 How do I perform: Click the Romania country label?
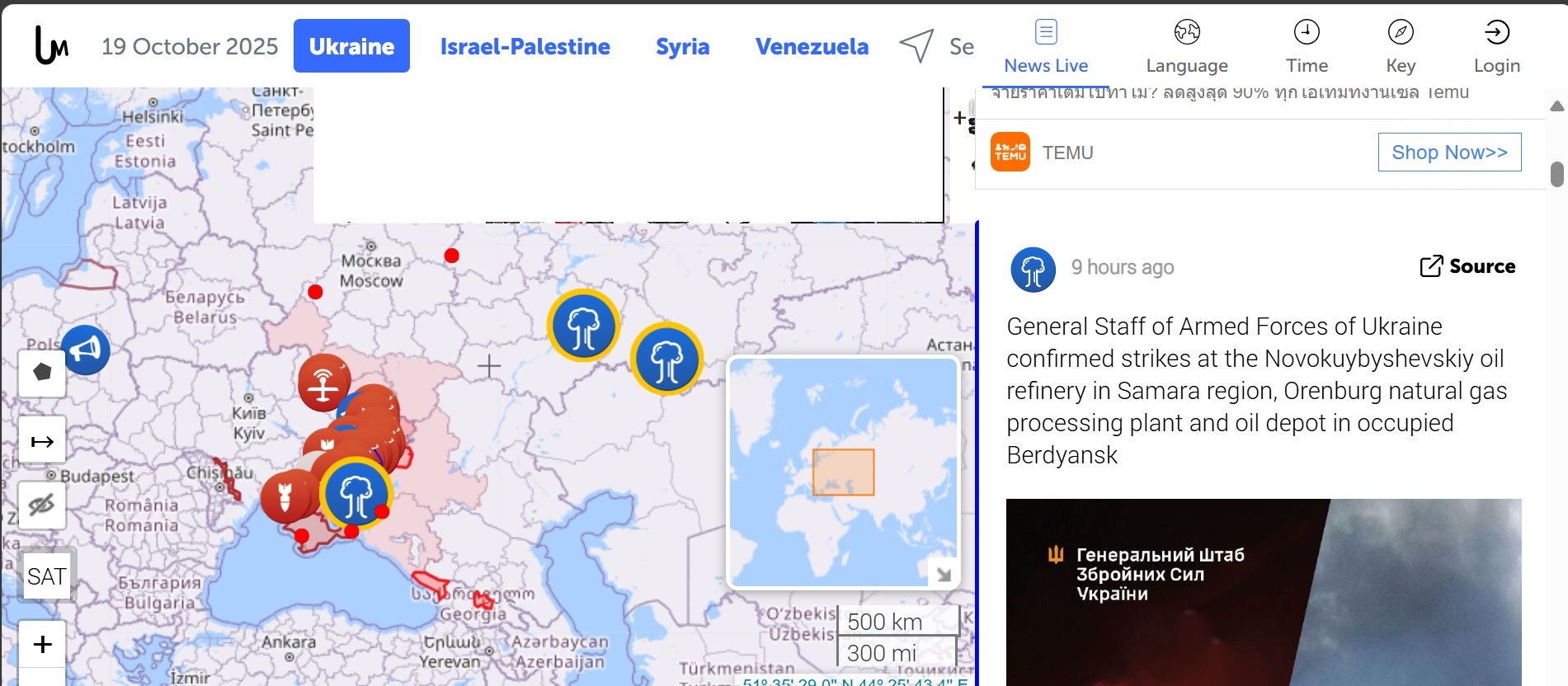coord(141,515)
